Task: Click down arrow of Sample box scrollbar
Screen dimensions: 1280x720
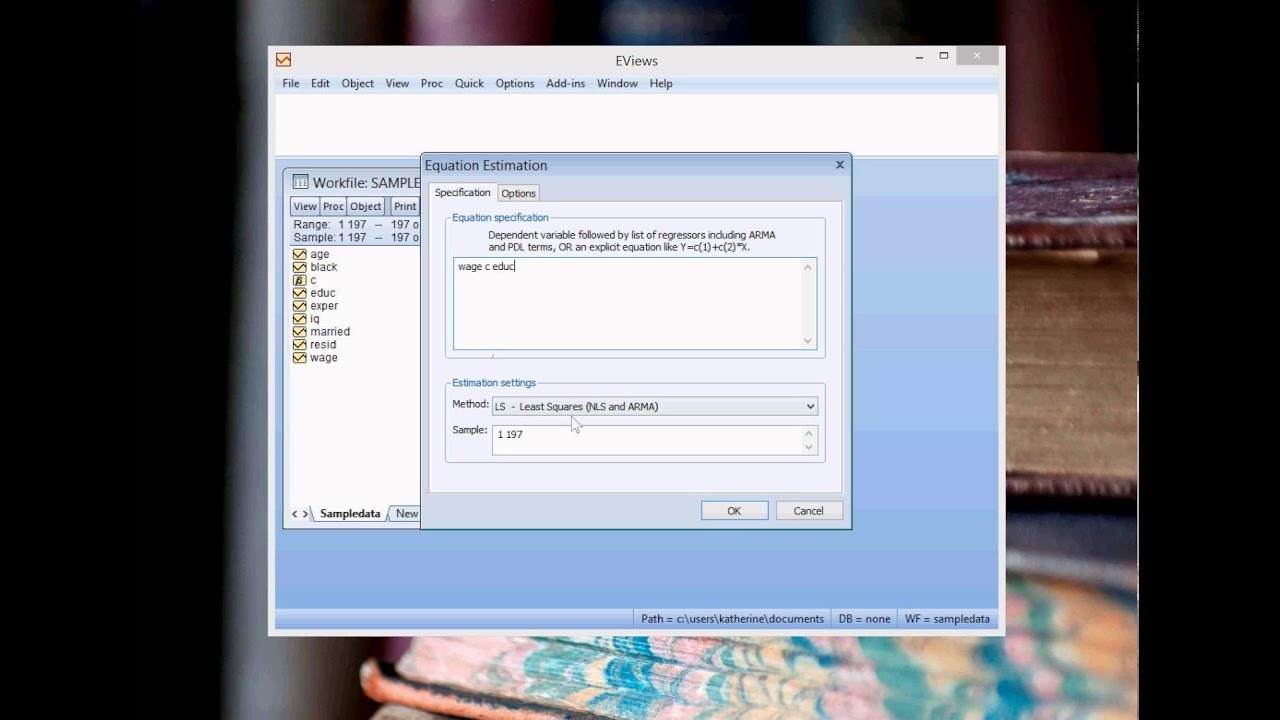Action: point(809,447)
